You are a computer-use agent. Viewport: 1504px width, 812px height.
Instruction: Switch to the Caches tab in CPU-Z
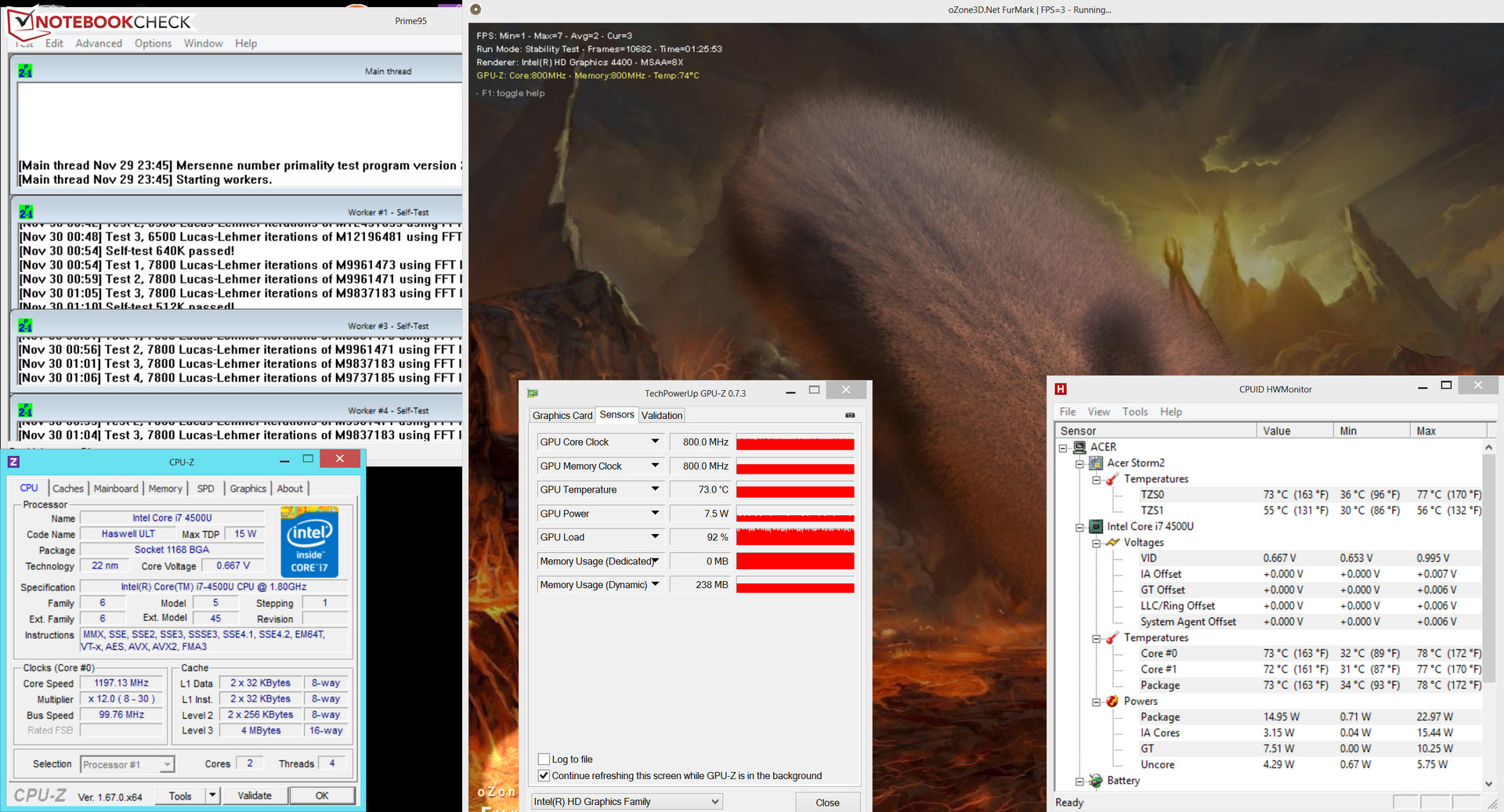[x=68, y=489]
